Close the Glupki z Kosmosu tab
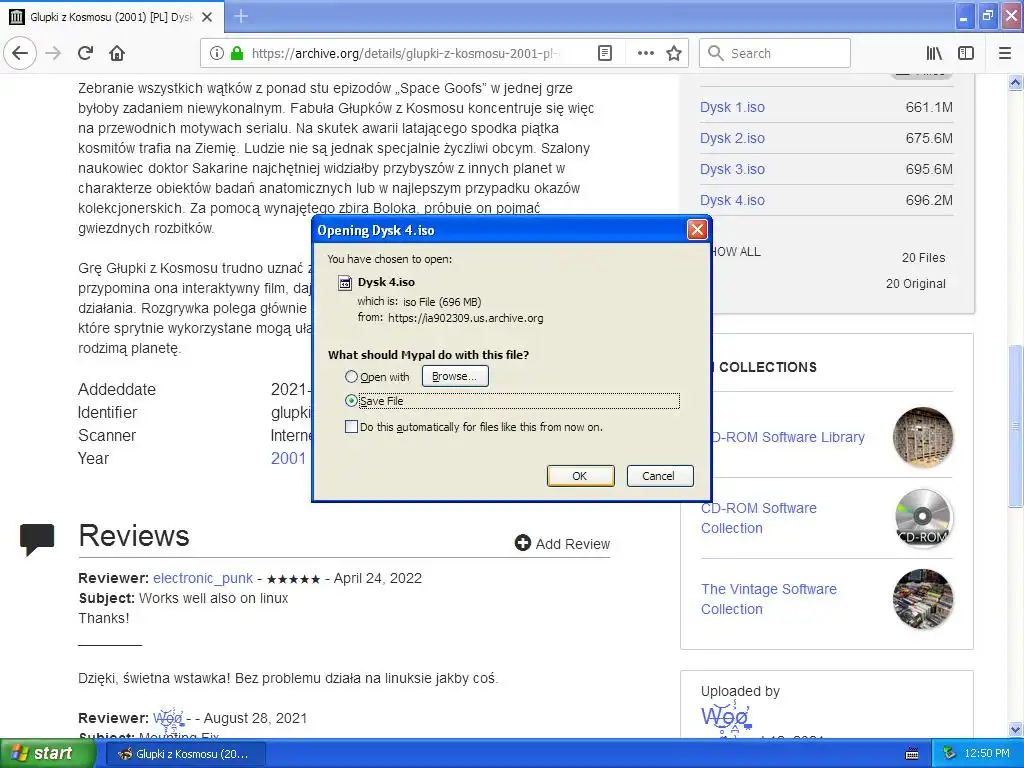The height and width of the screenshot is (768, 1024). [207, 17]
